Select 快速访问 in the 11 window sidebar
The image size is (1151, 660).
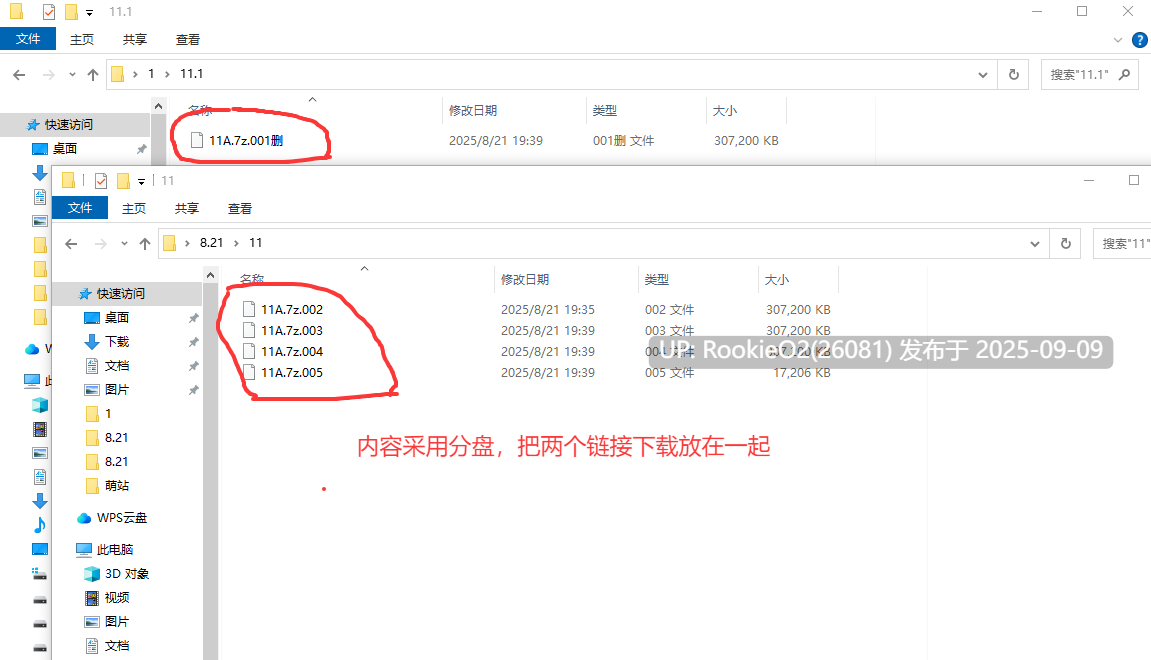coord(121,294)
